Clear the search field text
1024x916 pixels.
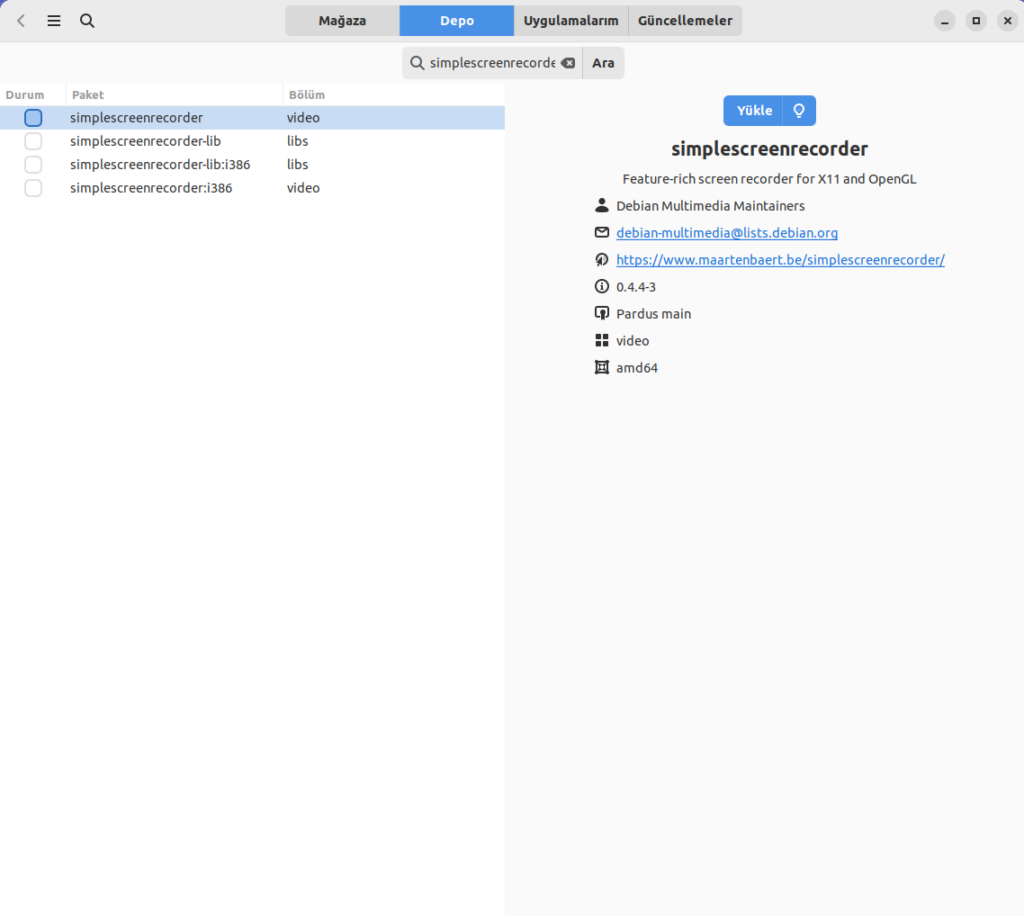tap(568, 63)
